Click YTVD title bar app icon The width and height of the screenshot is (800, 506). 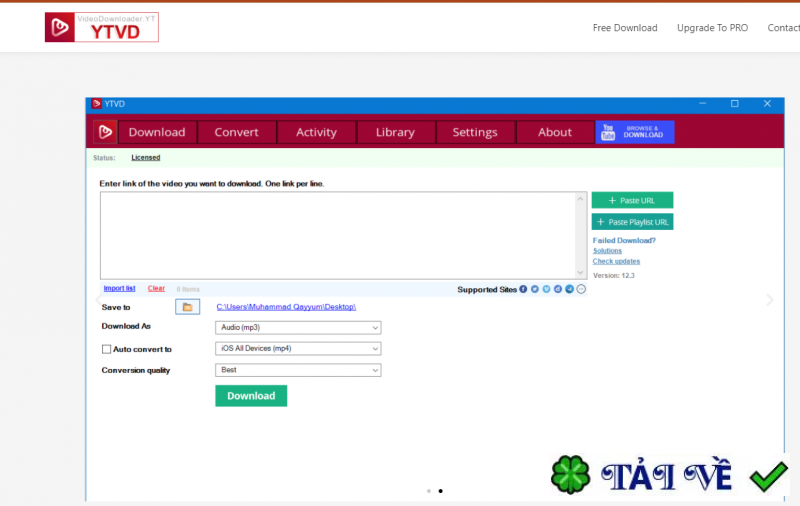(x=96, y=104)
